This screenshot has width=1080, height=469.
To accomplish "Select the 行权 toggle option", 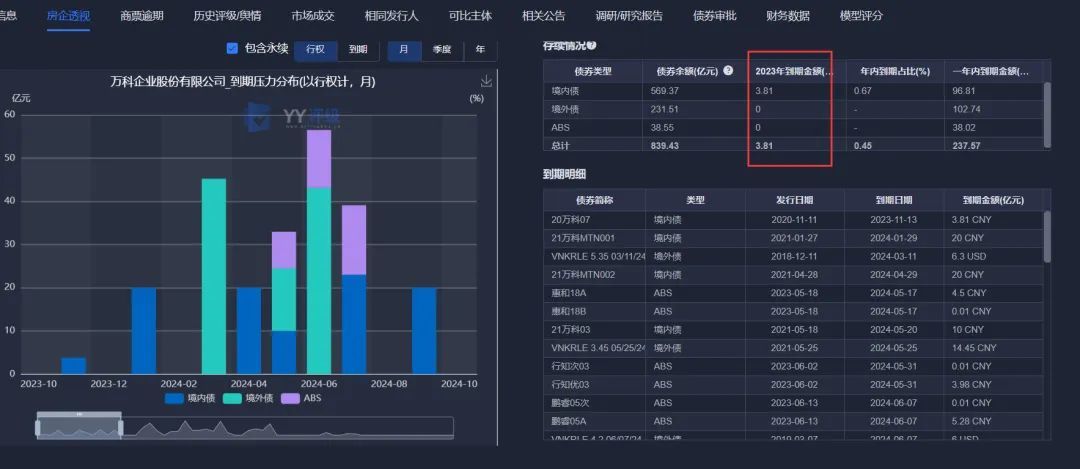I will coord(315,49).
